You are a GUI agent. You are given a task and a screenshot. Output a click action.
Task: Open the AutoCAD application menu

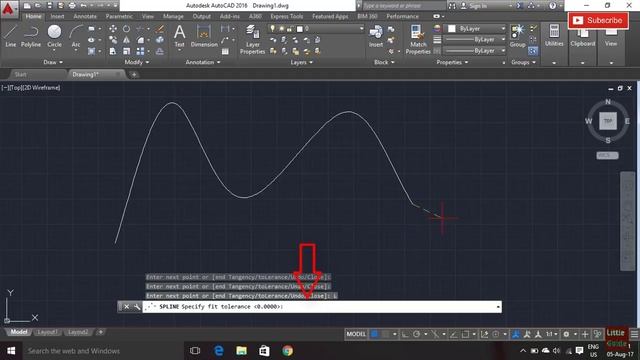click(8, 9)
